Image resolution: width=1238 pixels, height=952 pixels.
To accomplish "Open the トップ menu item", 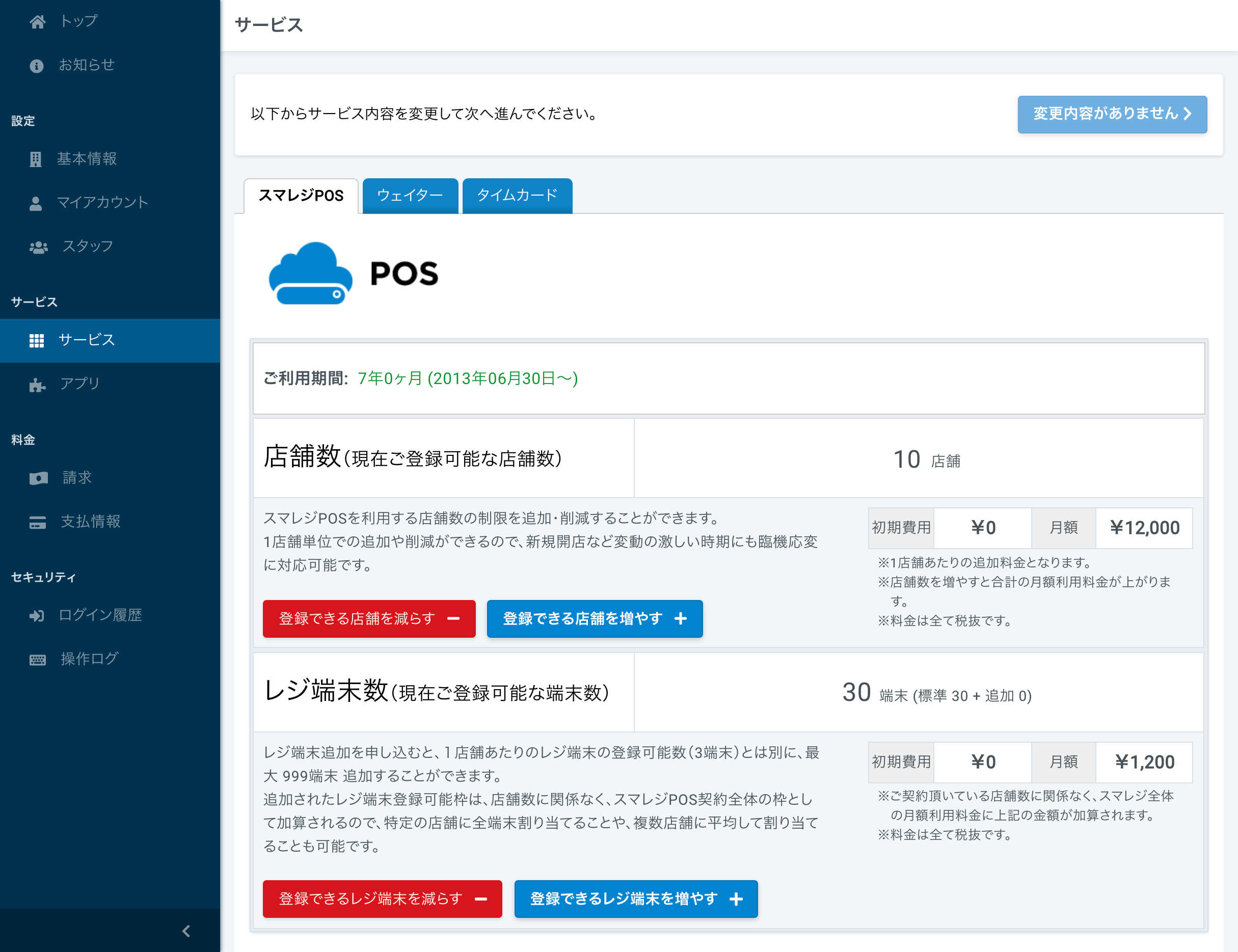I will pos(110,21).
